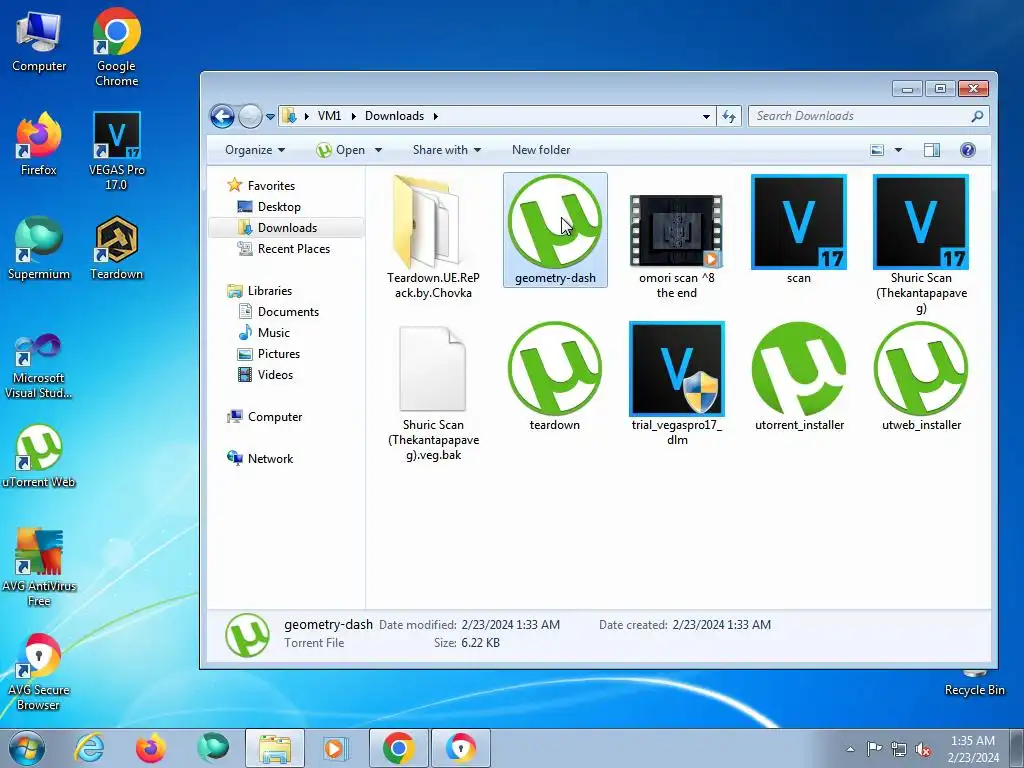1024x768 pixels.
Task: Select the Shuric Scan veg.bak blank file
Action: [433, 394]
